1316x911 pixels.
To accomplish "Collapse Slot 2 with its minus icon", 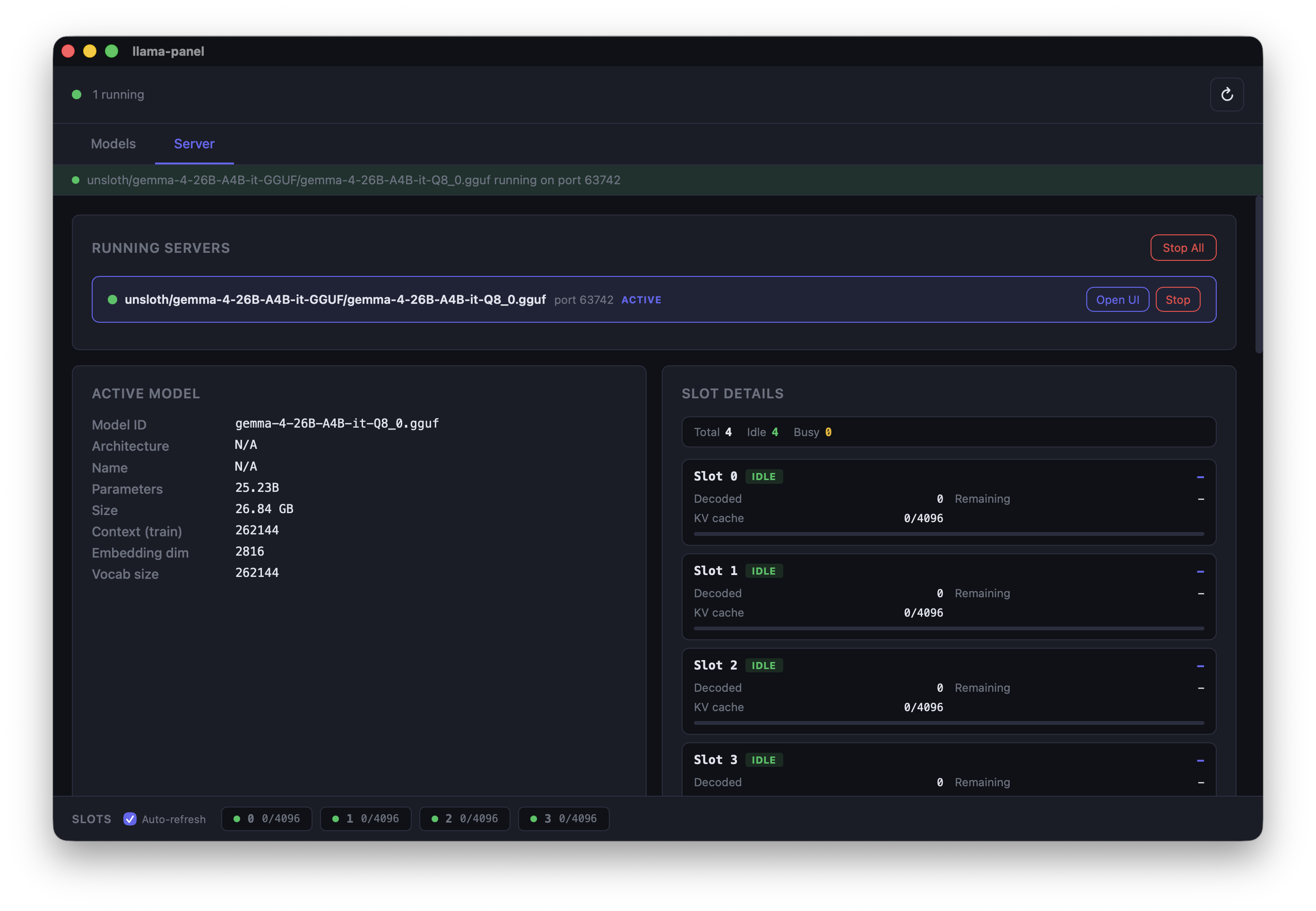I will [x=1200, y=666].
